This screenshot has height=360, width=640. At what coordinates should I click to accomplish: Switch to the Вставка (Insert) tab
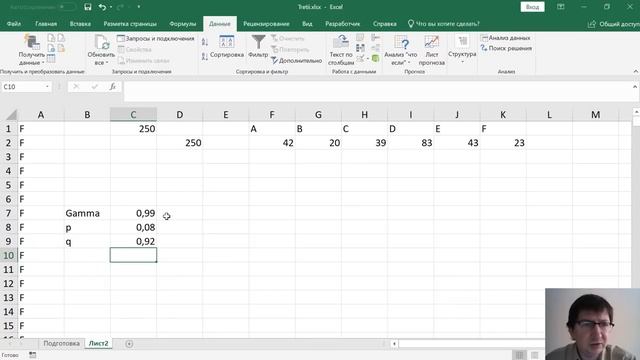point(80,24)
